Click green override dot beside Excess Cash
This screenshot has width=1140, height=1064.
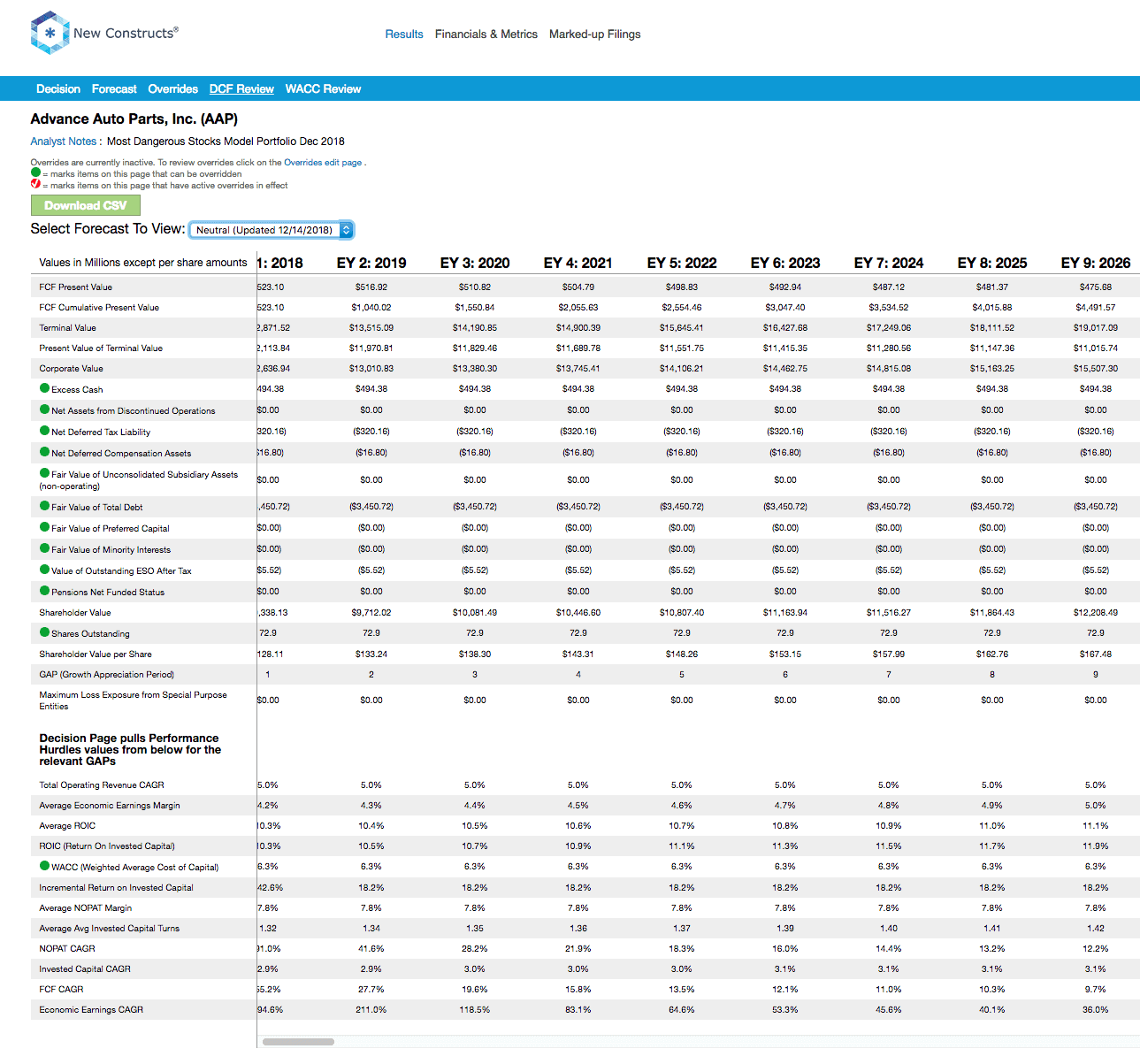point(44,388)
